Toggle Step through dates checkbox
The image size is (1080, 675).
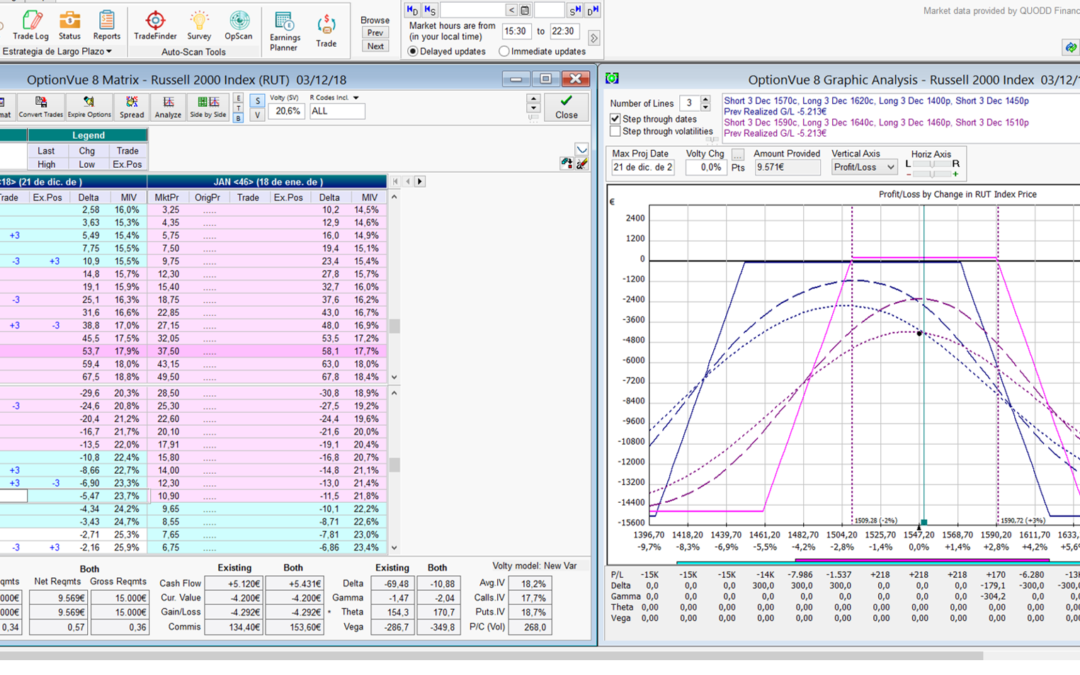tap(615, 118)
